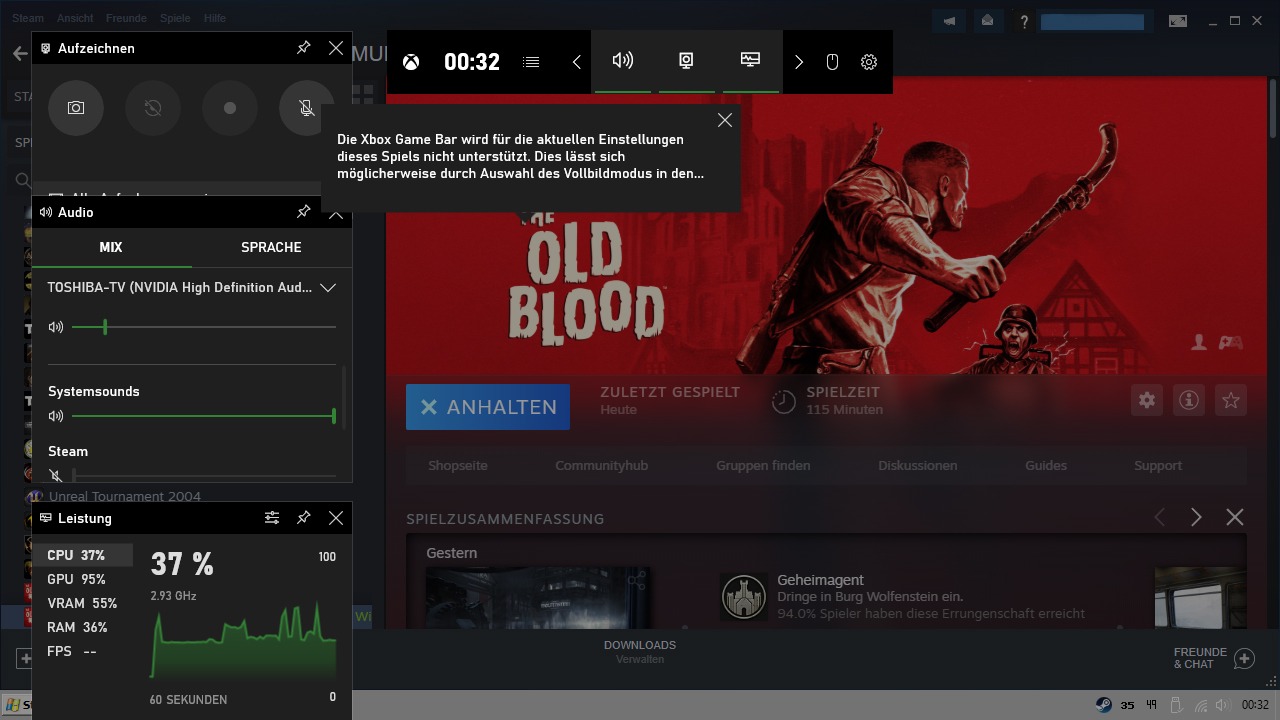Open the Freunde menu
1280x720 pixels.
pos(126,18)
